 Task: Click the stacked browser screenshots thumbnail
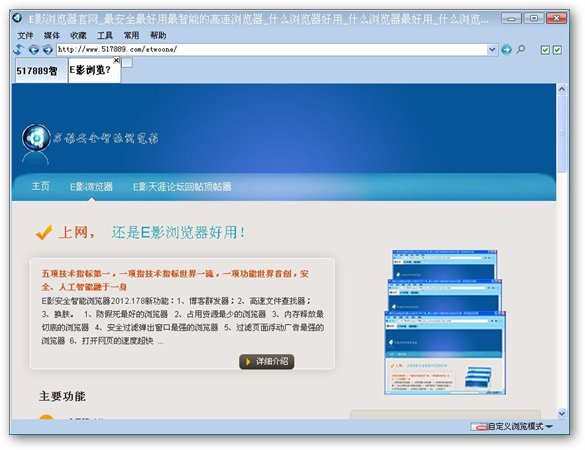pos(445,322)
